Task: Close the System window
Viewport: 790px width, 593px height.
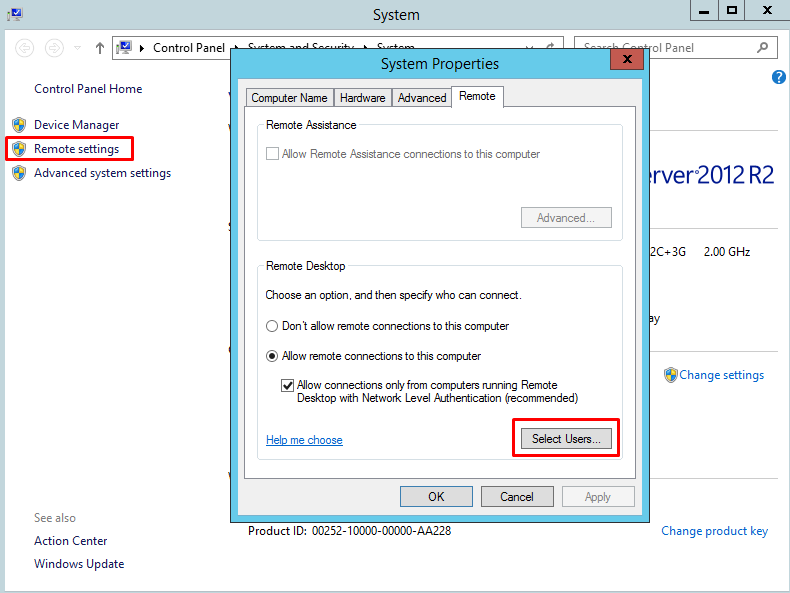Action: 767,11
